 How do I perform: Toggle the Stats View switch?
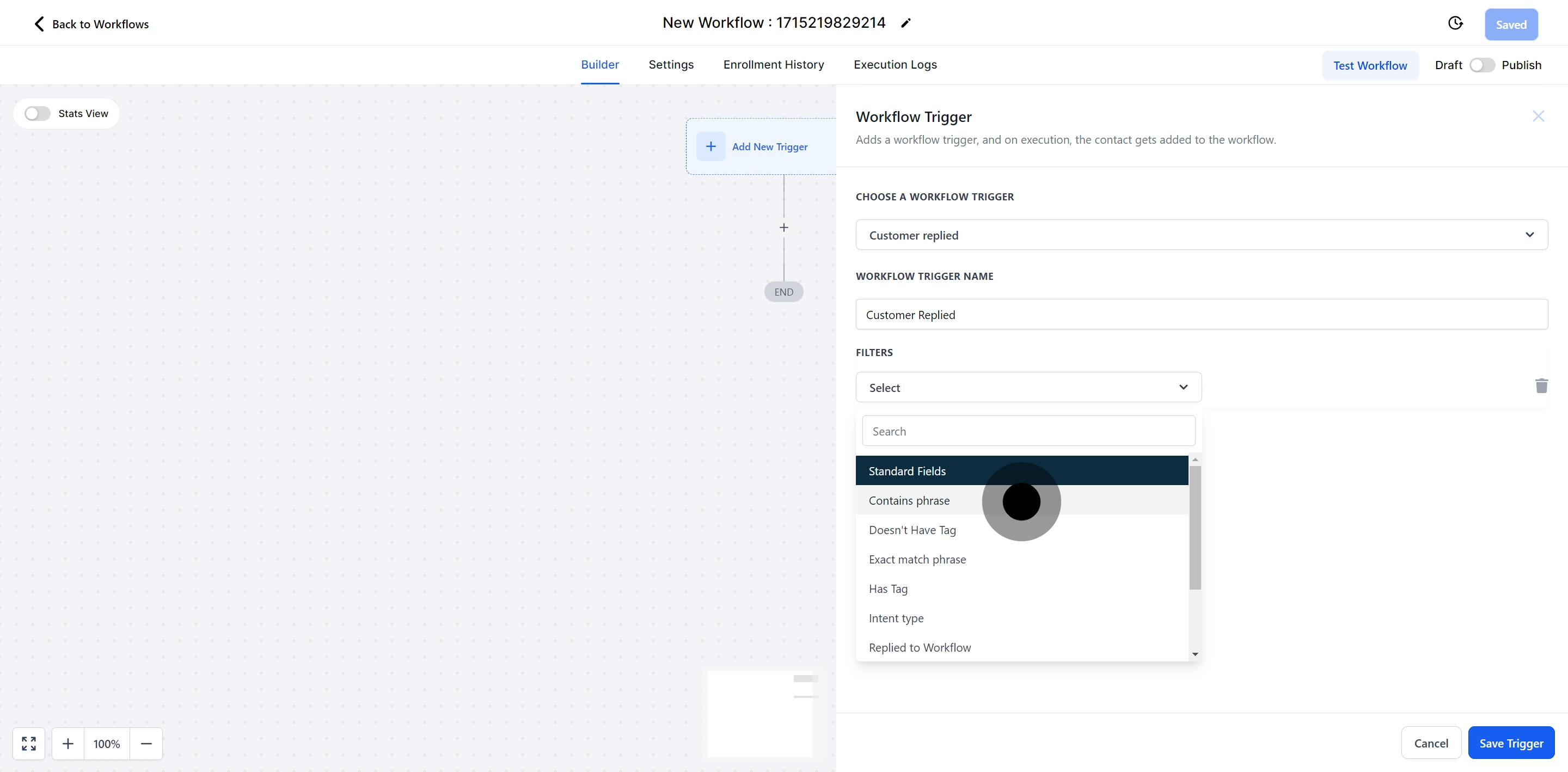[37, 114]
